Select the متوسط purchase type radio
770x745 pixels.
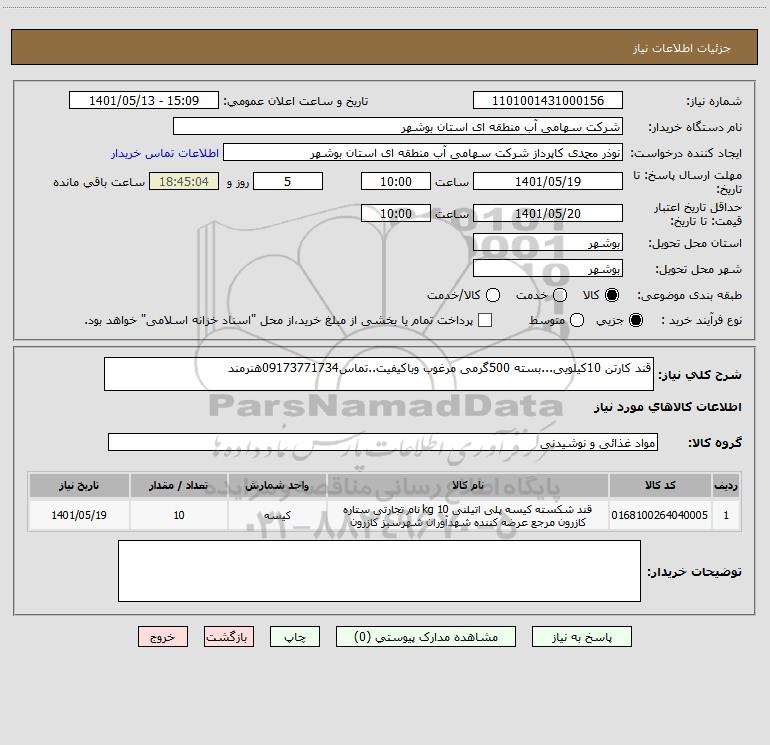pos(577,320)
